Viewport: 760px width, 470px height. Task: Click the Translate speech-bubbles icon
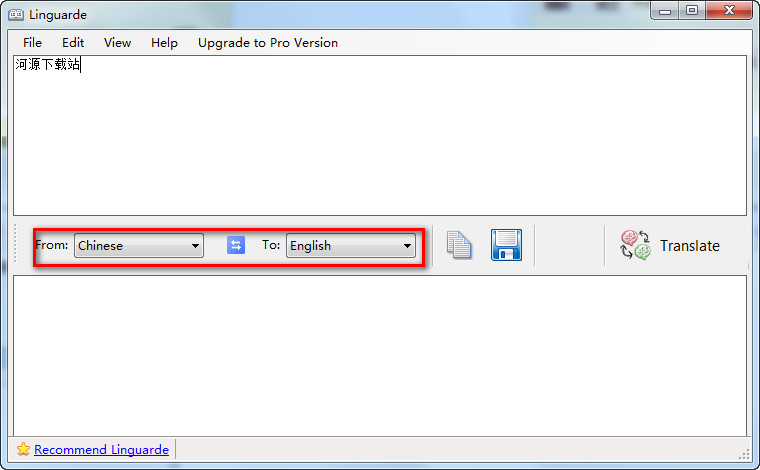tap(635, 245)
